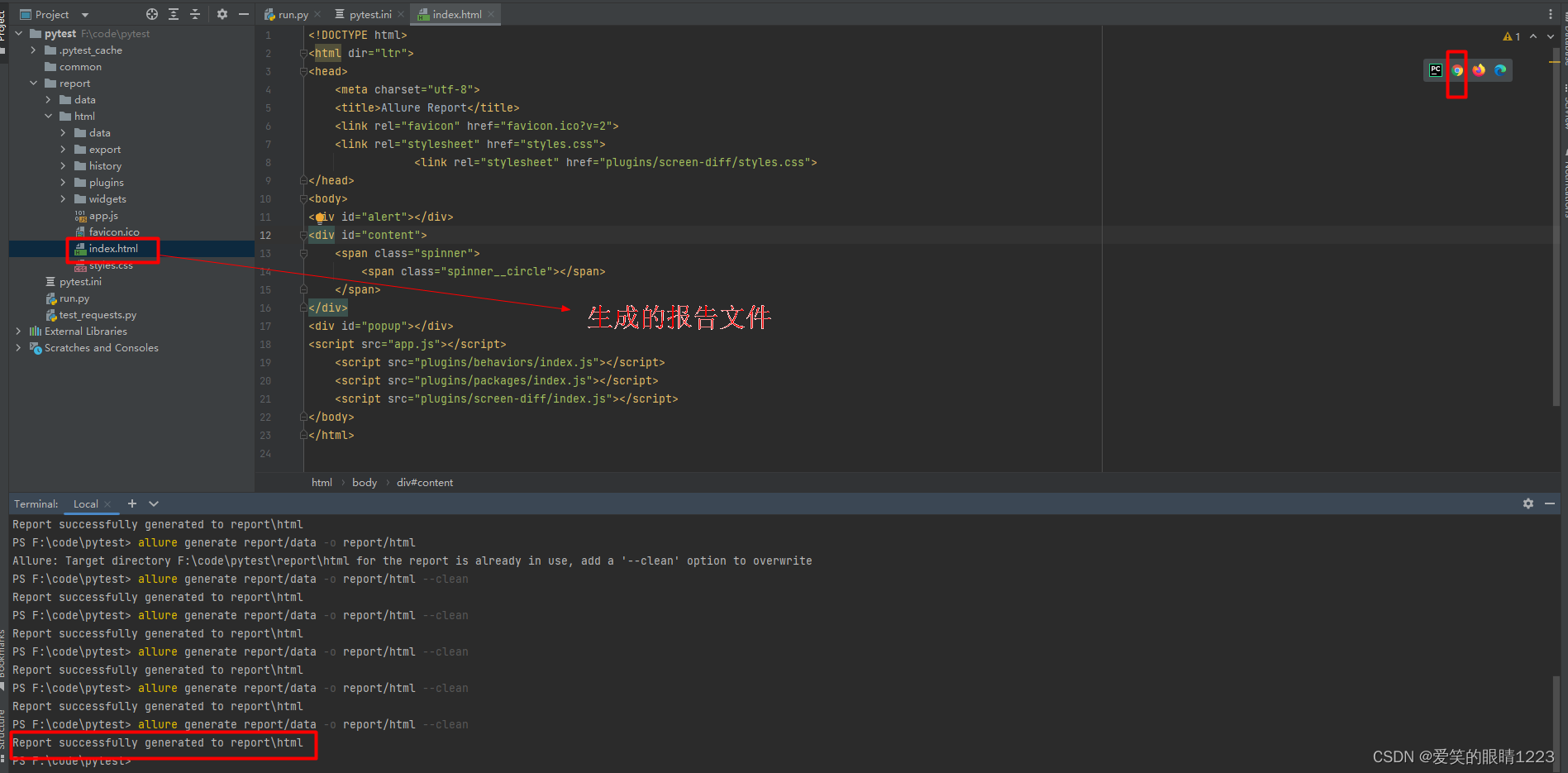Select index.html in project tree
Viewport: 1568px width, 773px height.
[113, 249]
